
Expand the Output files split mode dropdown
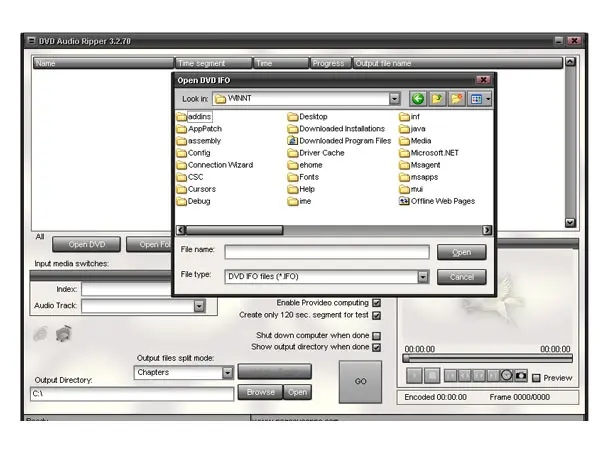(x=227, y=372)
